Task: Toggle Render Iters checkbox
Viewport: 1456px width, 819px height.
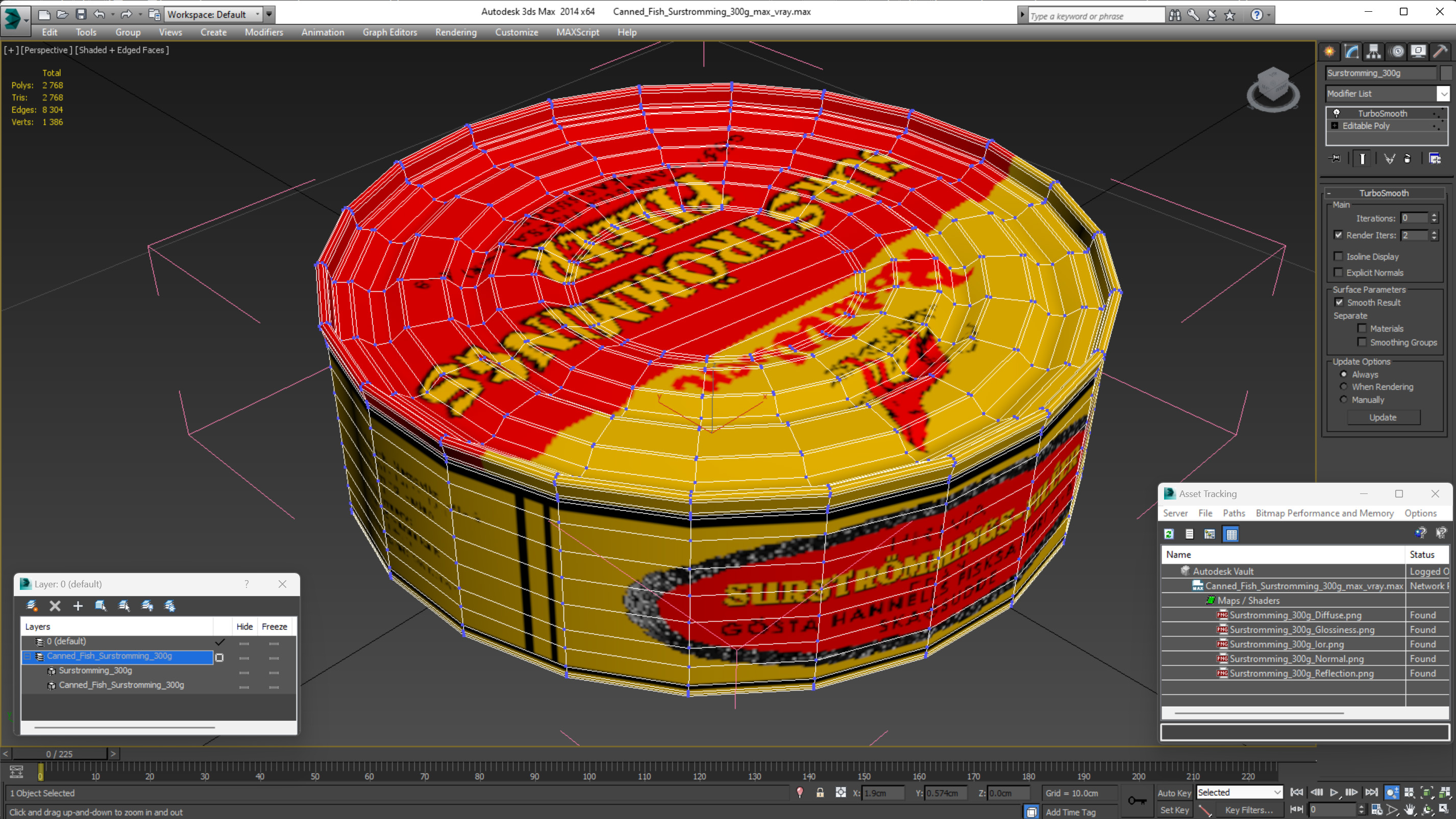Action: pos(1339,235)
